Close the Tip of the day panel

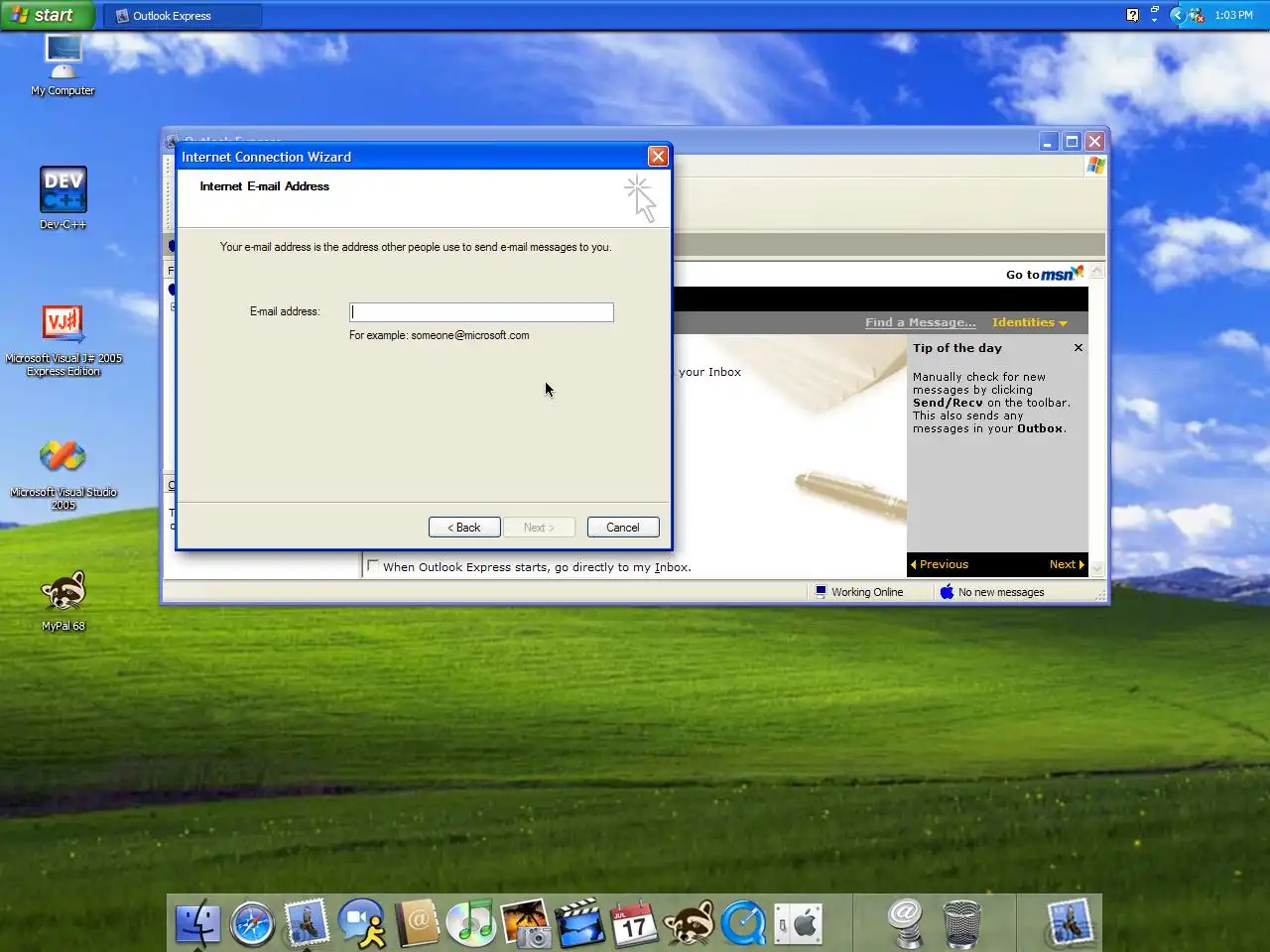(1079, 348)
